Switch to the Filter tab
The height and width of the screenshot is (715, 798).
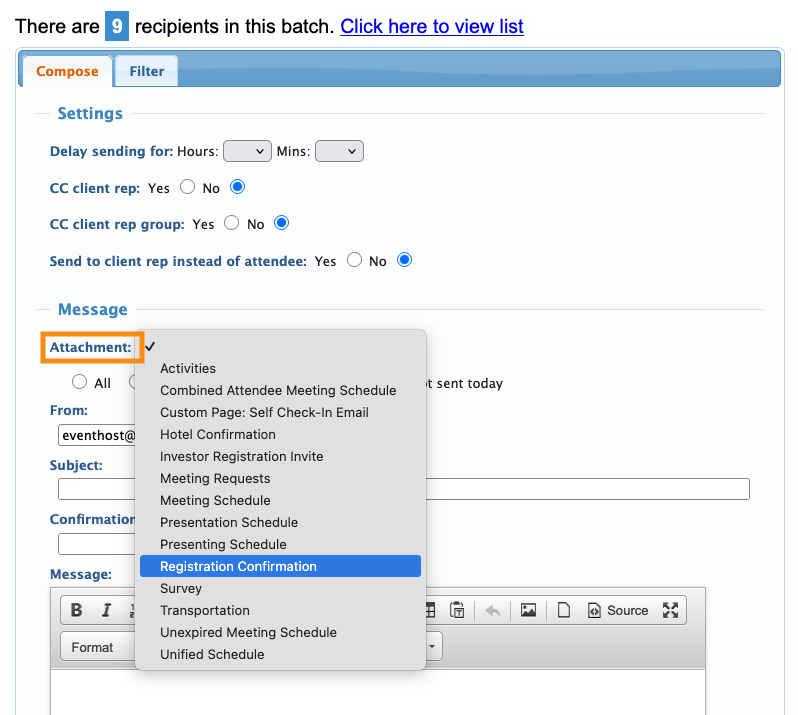(146, 72)
